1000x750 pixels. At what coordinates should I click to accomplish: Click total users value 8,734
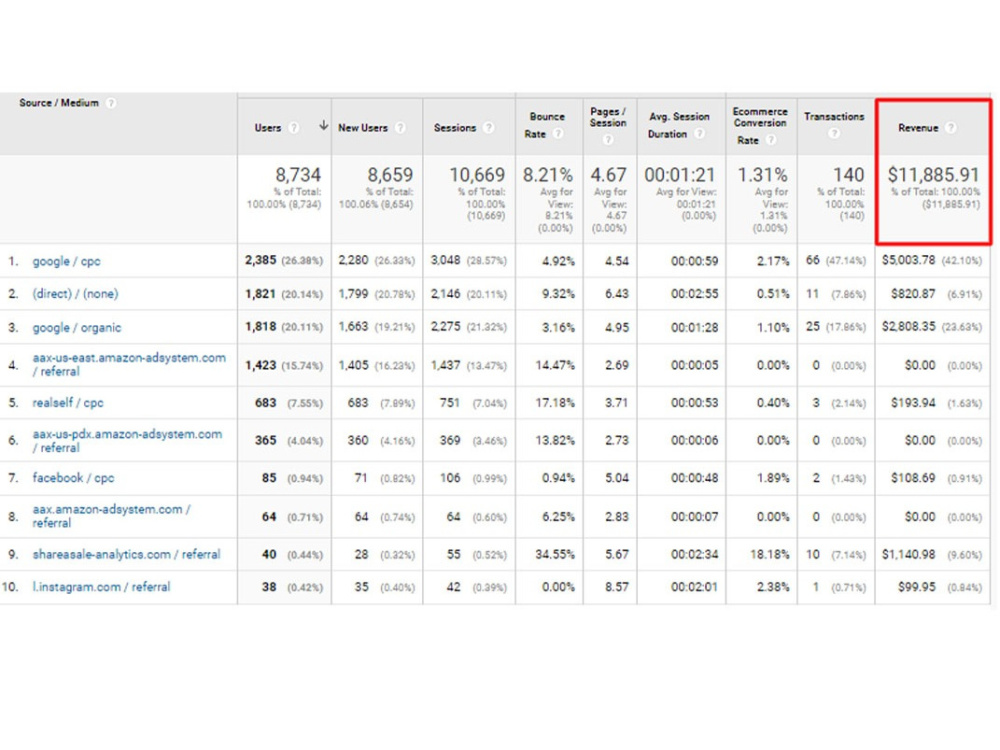click(x=298, y=174)
